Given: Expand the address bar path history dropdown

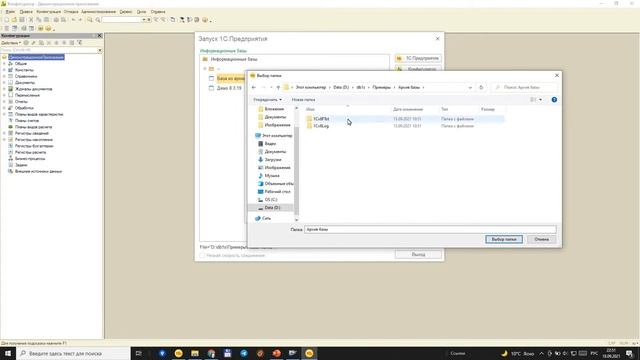Looking at the screenshot, I should [x=470, y=87].
